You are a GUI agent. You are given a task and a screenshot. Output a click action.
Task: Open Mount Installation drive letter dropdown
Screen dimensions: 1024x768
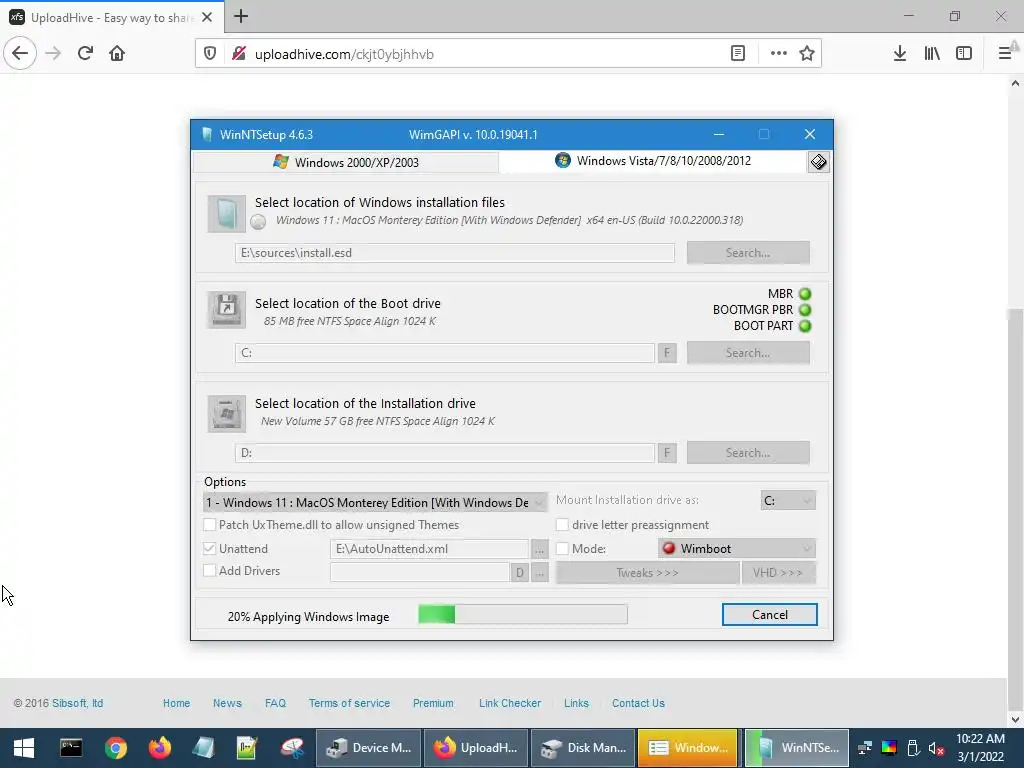pos(788,500)
